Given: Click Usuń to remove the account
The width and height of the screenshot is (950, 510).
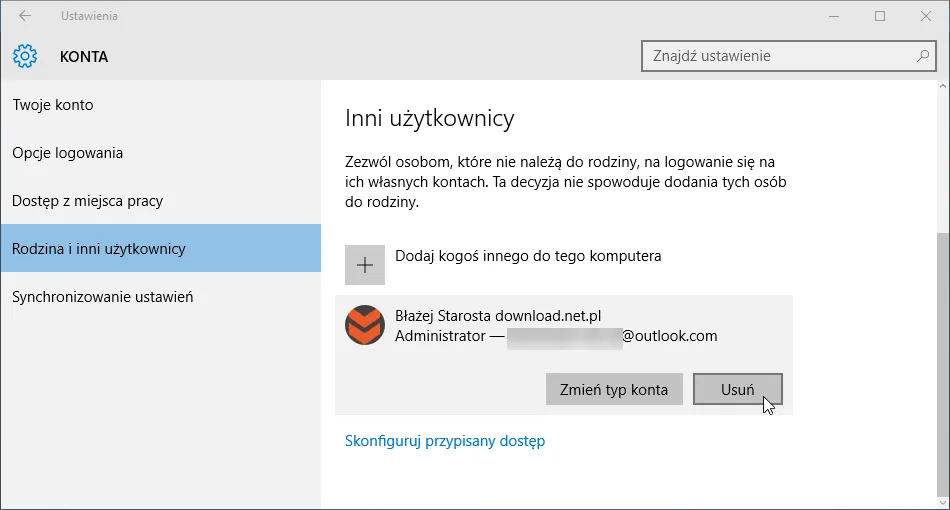Looking at the screenshot, I should point(738,389).
